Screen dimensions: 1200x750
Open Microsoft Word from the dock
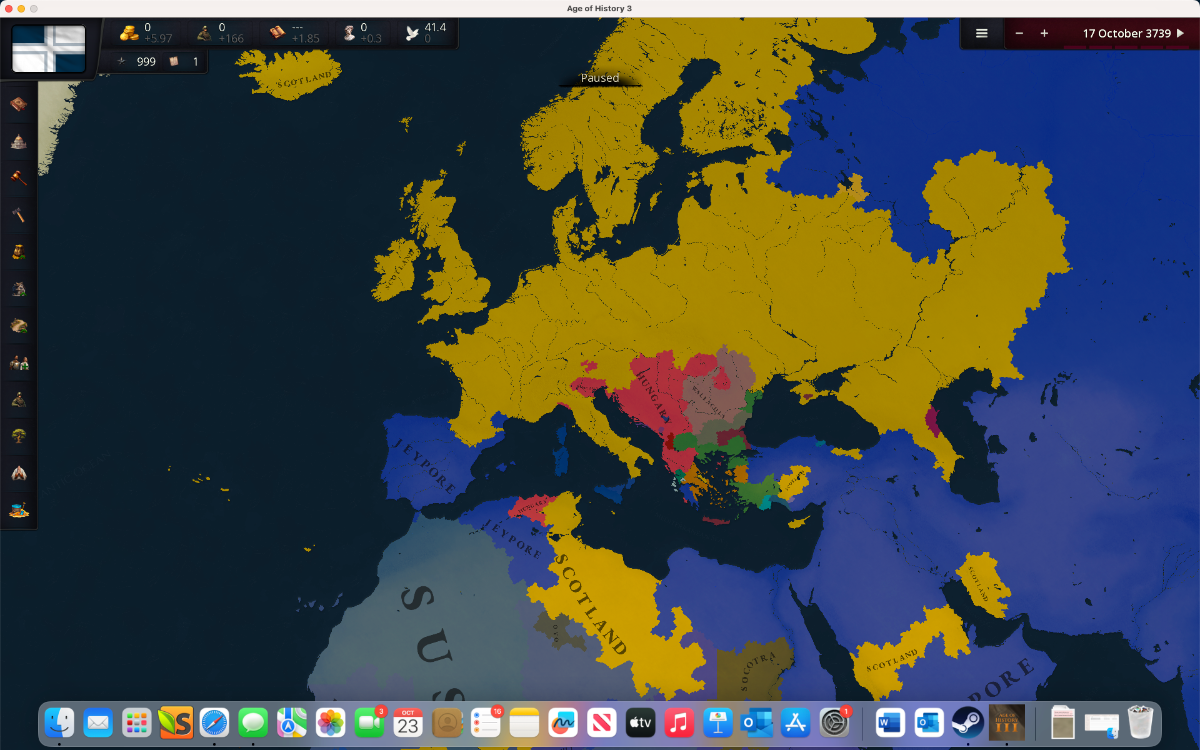tap(890, 722)
